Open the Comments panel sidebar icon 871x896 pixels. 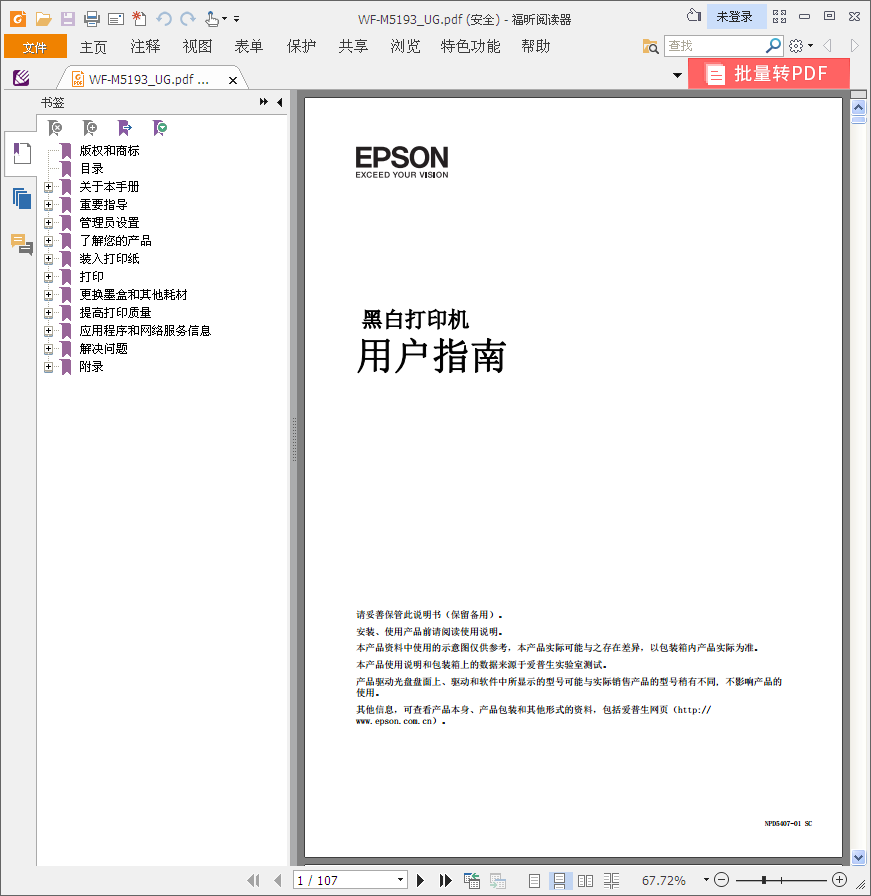click(x=22, y=244)
